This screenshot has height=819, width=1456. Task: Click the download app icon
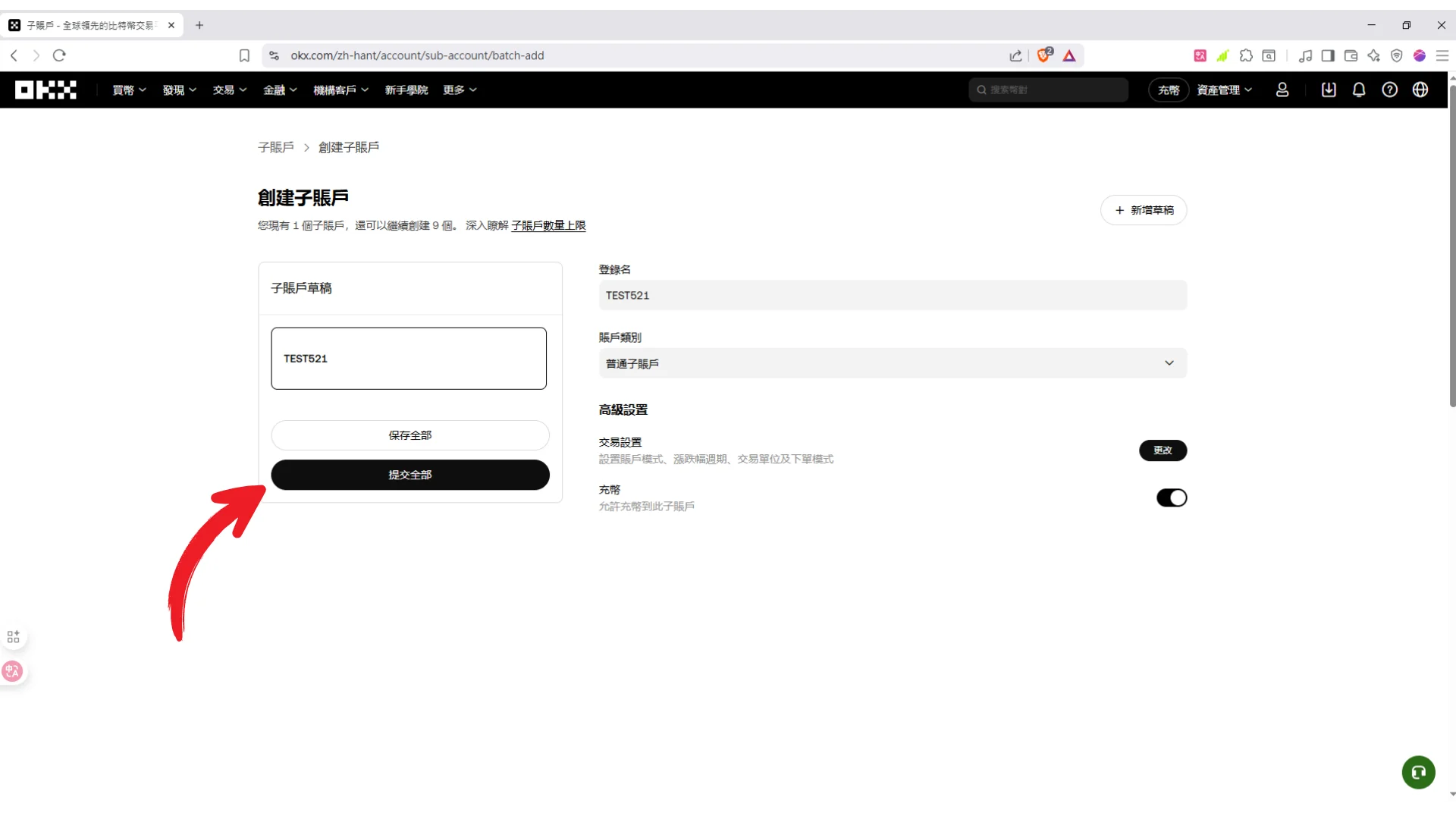1329,89
